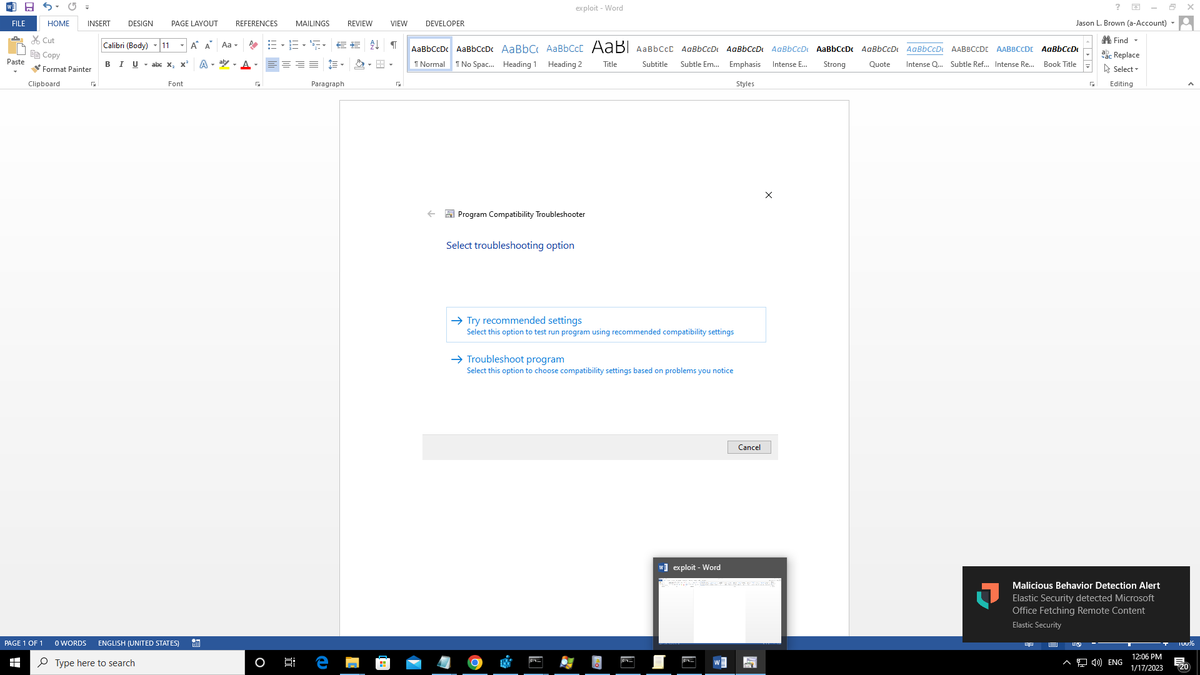This screenshot has width=1200, height=675.
Task: Click Cut in the Clipboard group
Action: pyautogui.click(x=42, y=40)
